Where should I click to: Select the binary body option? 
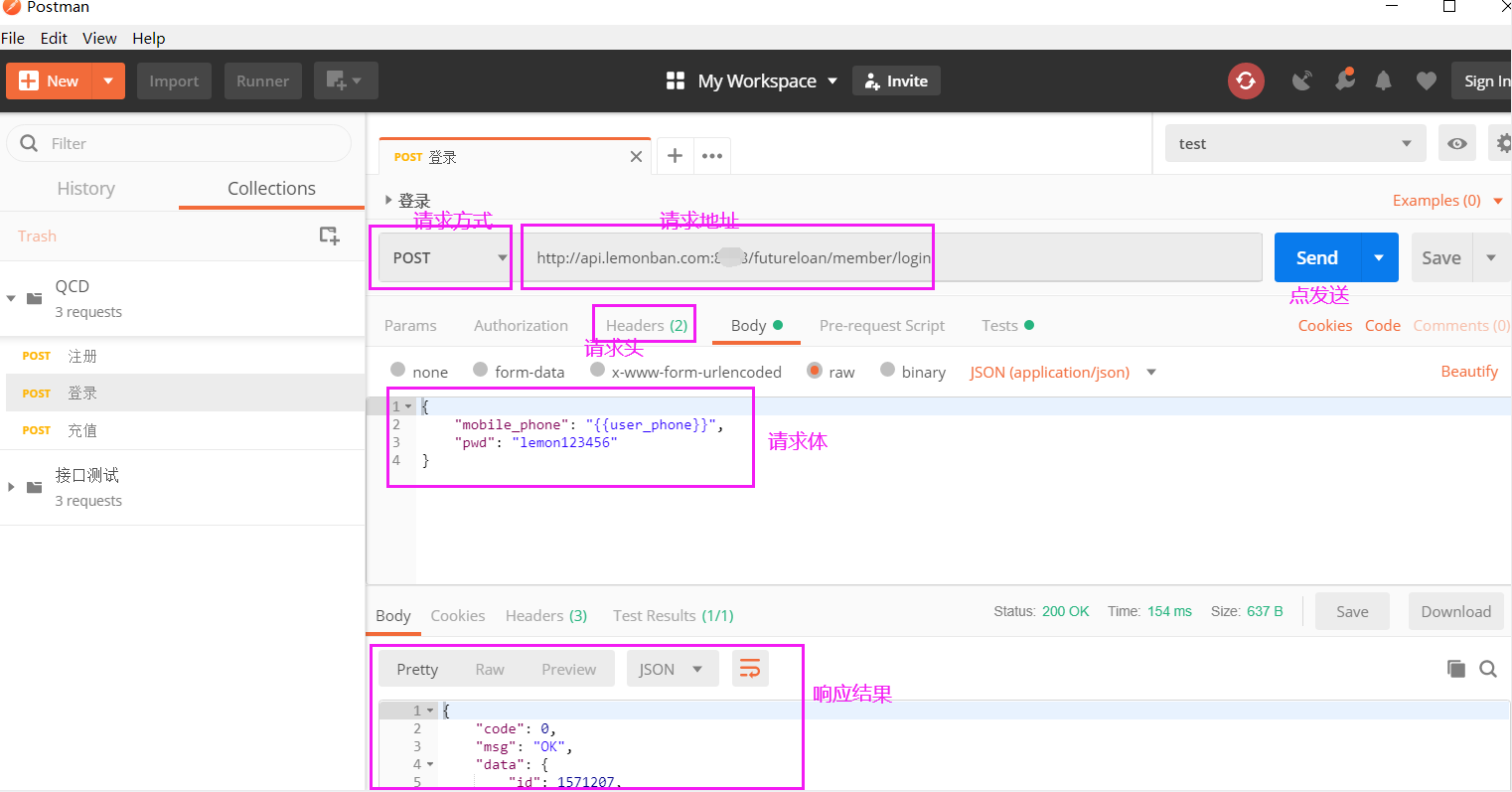click(x=888, y=371)
